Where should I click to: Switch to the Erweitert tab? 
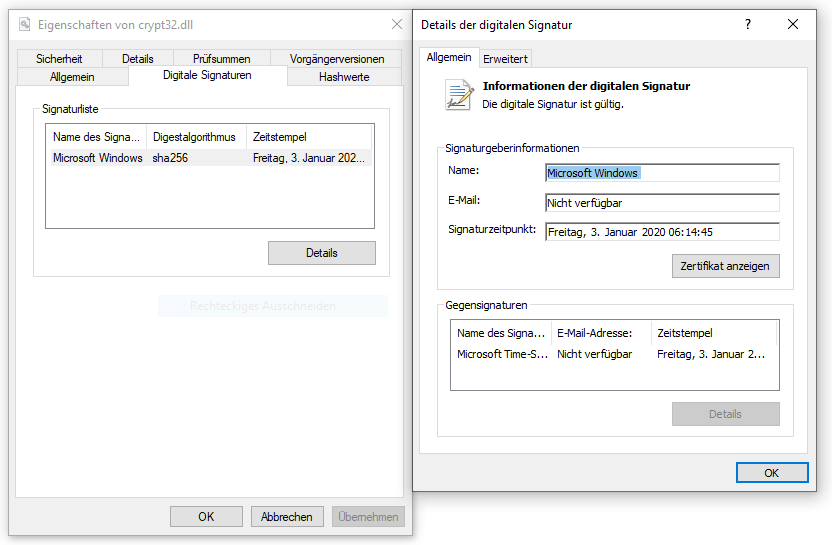(505, 59)
